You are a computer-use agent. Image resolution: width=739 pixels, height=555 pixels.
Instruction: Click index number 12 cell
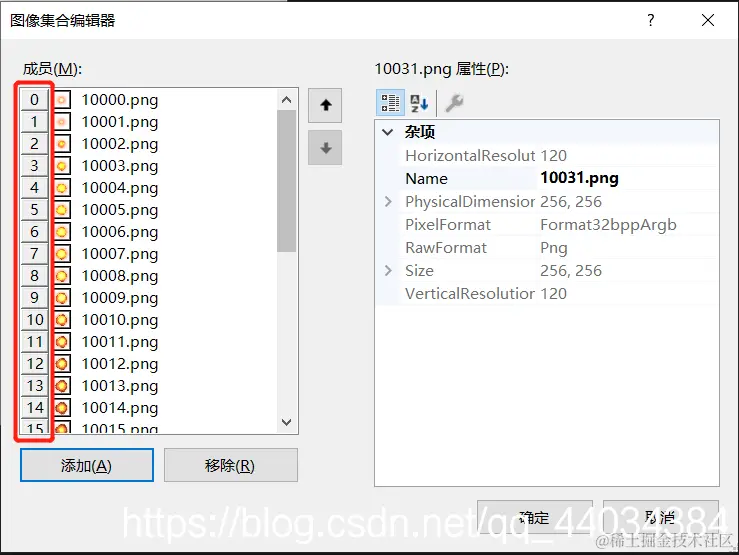tap(34, 364)
